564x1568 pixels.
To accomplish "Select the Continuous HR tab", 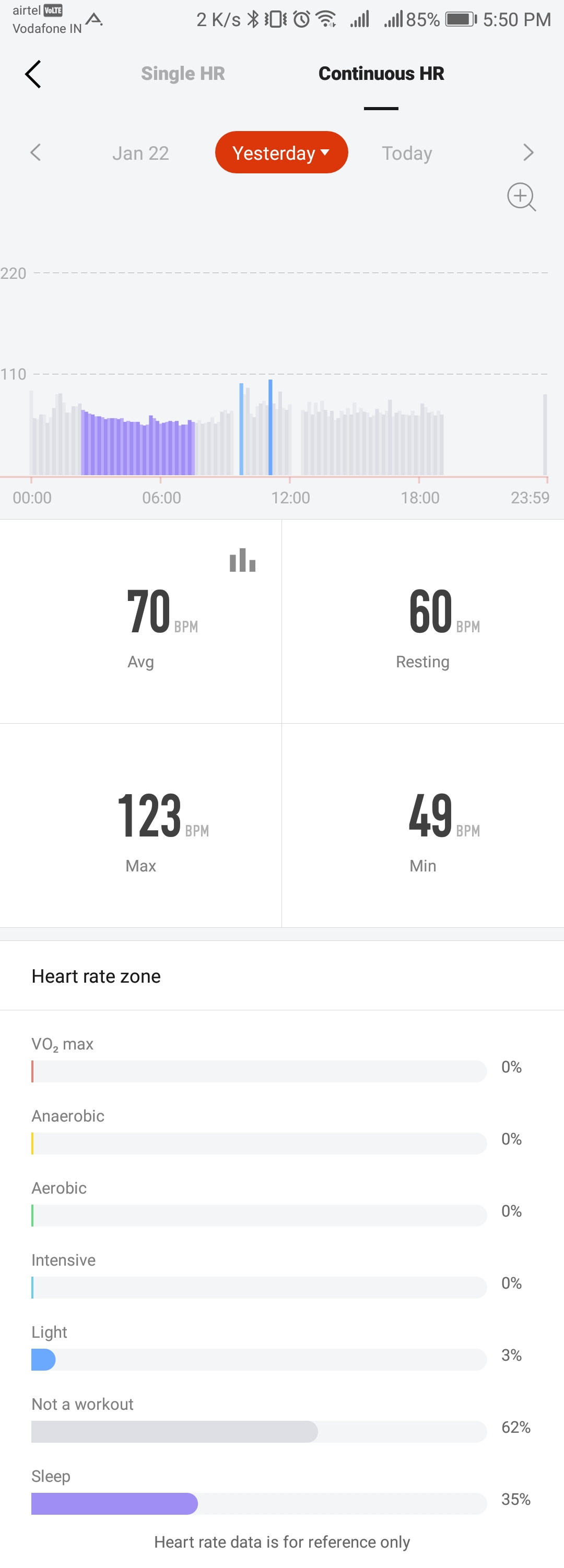I will 381,73.
